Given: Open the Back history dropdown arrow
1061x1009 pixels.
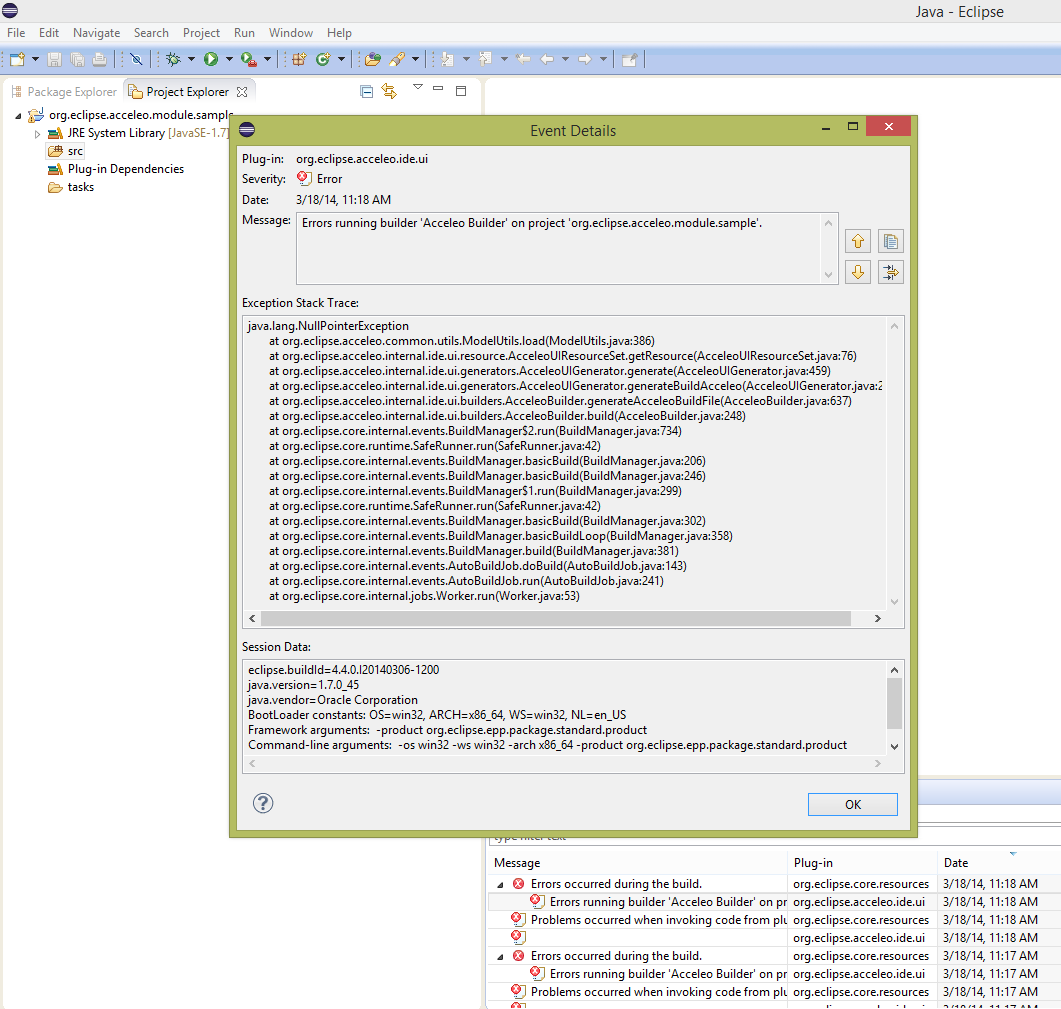Looking at the screenshot, I should pyautogui.click(x=565, y=60).
